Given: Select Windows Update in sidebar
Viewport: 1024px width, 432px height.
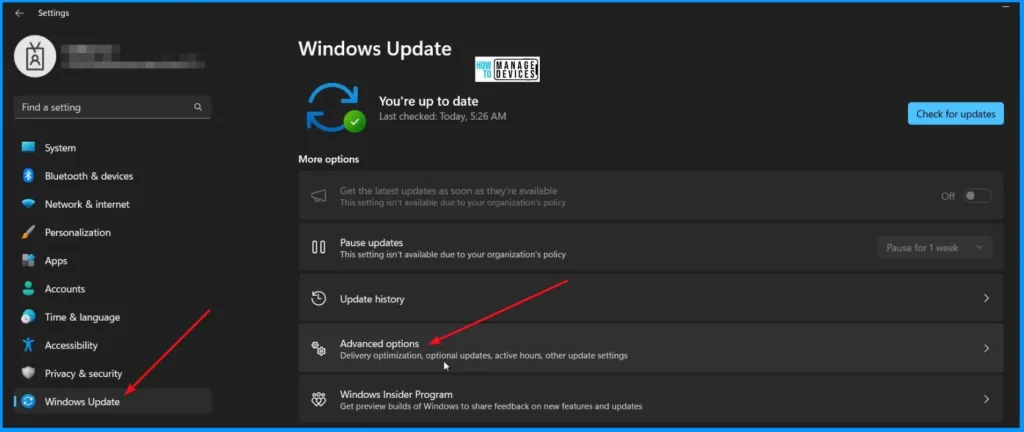Looking at the screenshot, I should tap(113, 401).
